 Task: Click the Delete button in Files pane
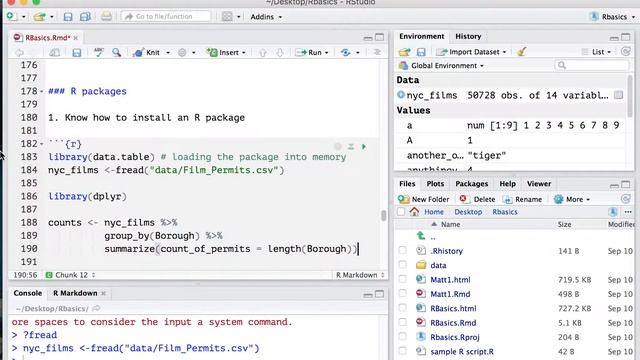click(x=477, y=199)
